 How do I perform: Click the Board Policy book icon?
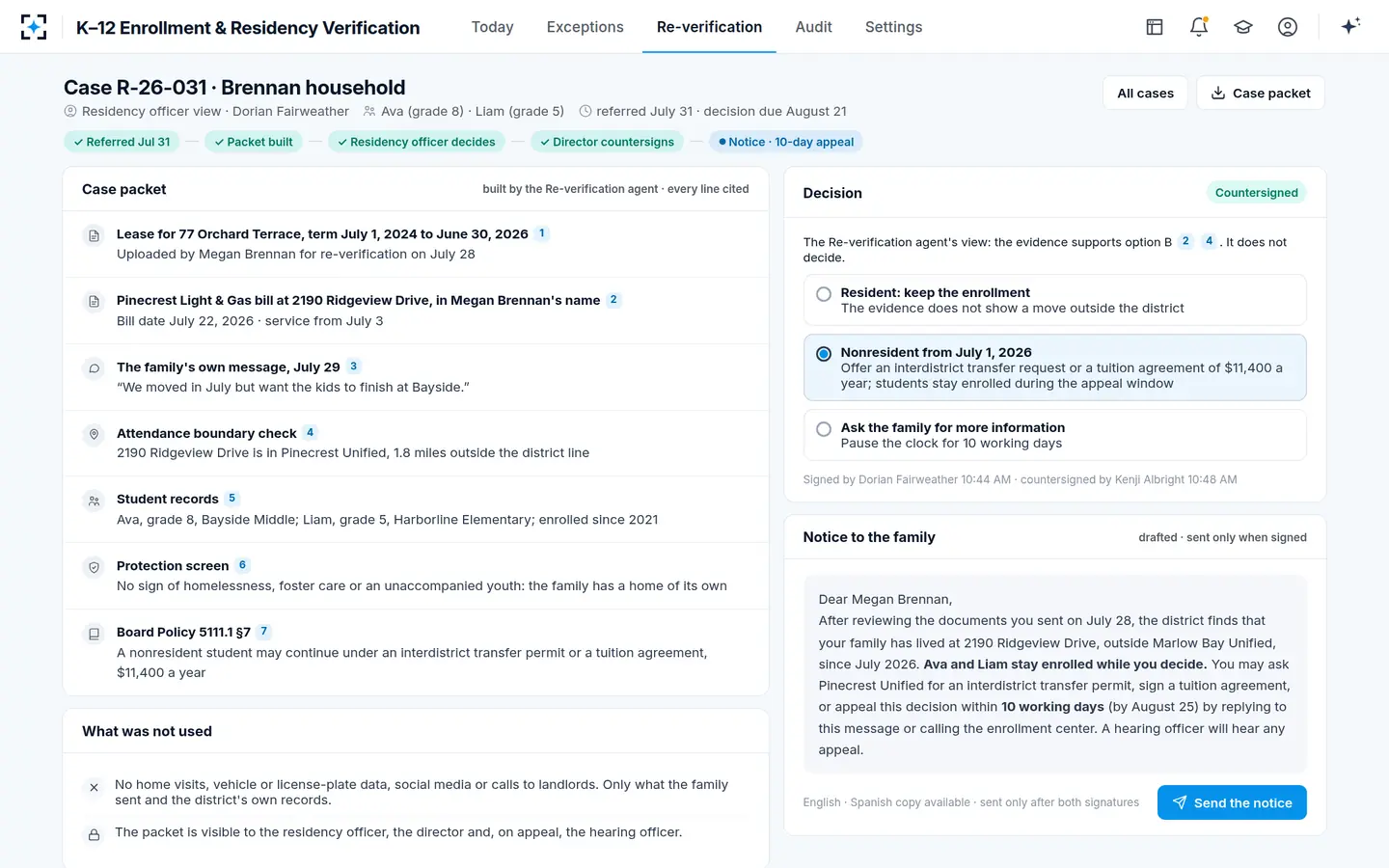pos(94,634)
